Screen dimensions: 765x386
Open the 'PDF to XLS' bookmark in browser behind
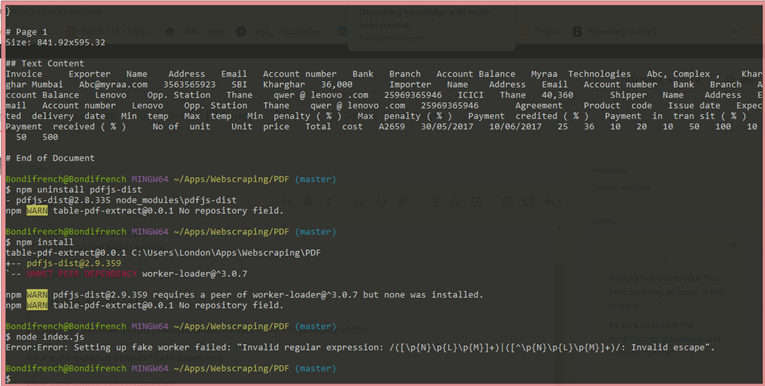(x=110, y=31)
